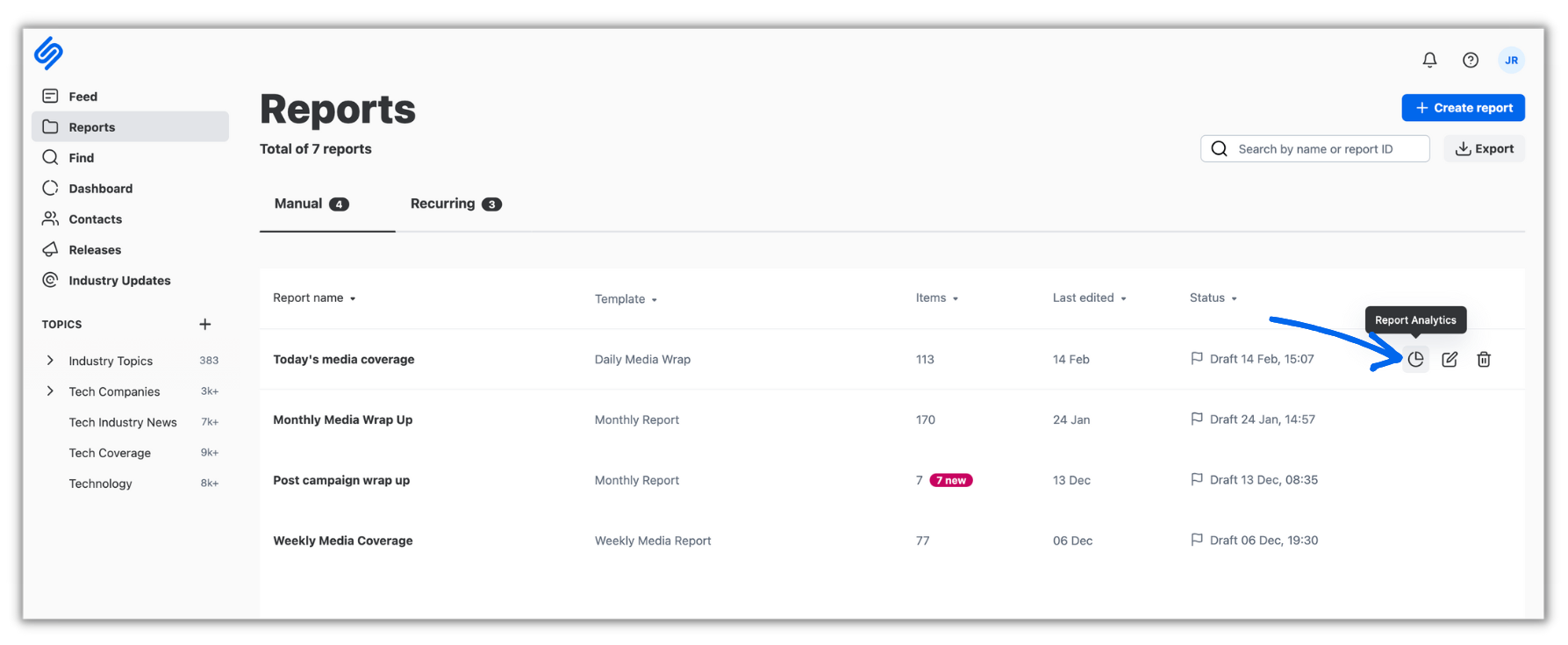Viewport: 1568px width, 645px height.
Task: Switch to the Recurring tab
Action: click(455, 204)
